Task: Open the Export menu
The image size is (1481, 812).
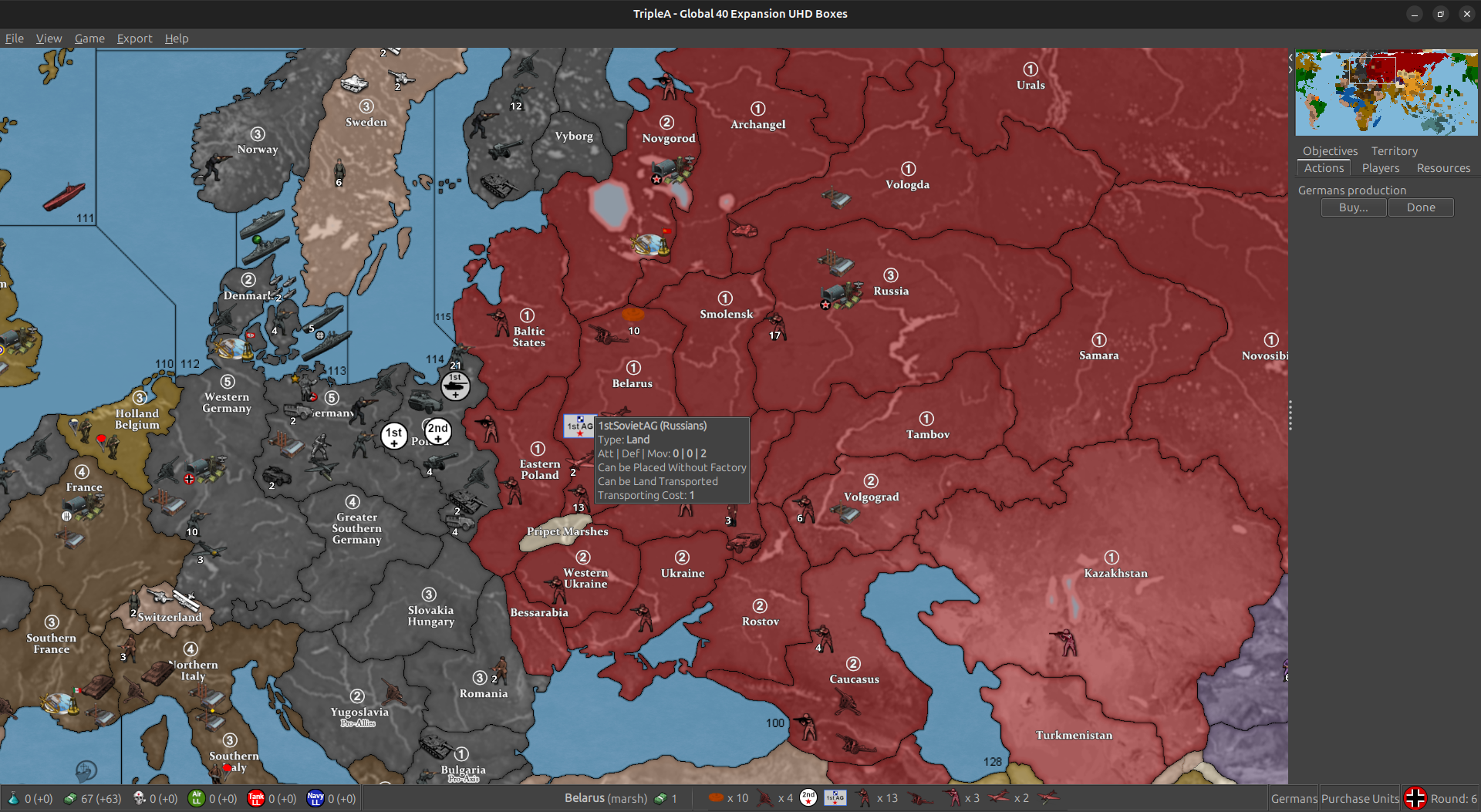Action: pyautogui.click(x=134, y=38)
